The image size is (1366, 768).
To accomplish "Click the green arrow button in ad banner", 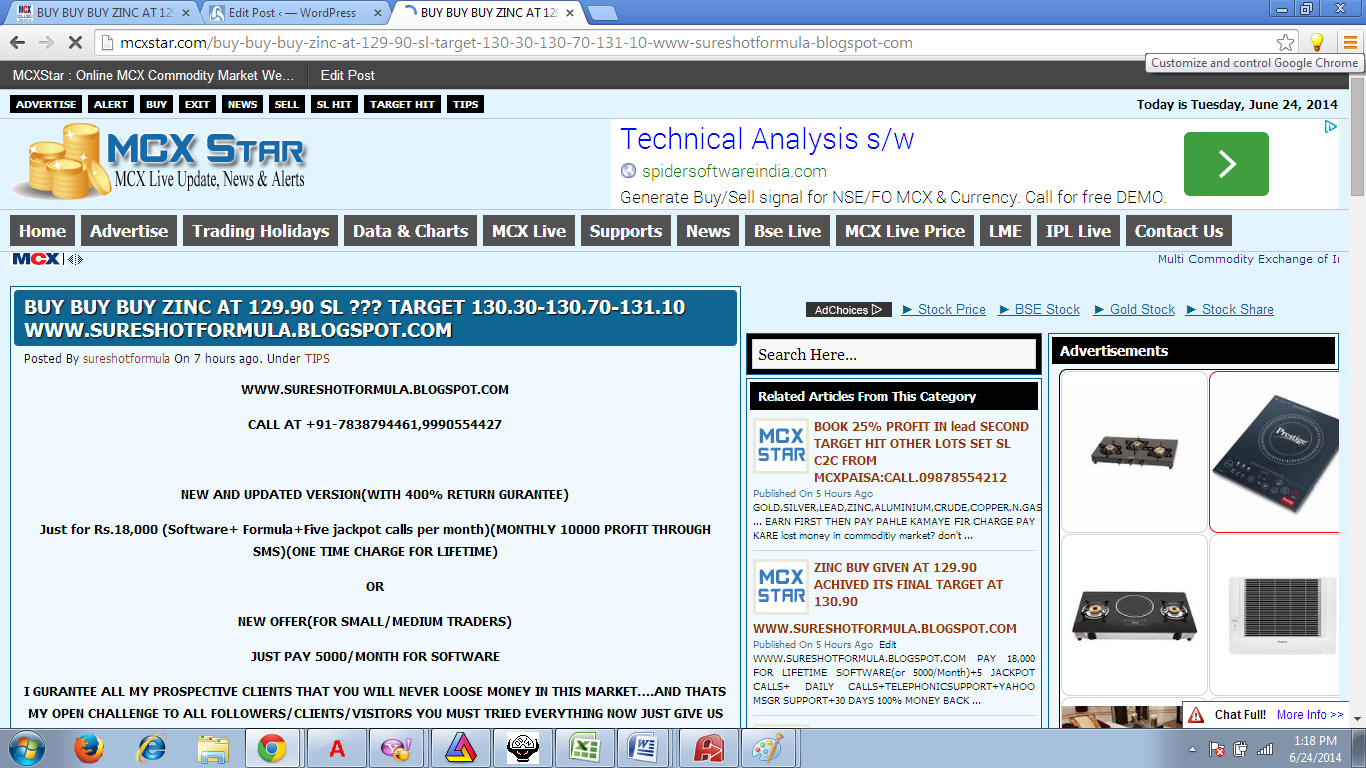I will [x=1226, y=164].
